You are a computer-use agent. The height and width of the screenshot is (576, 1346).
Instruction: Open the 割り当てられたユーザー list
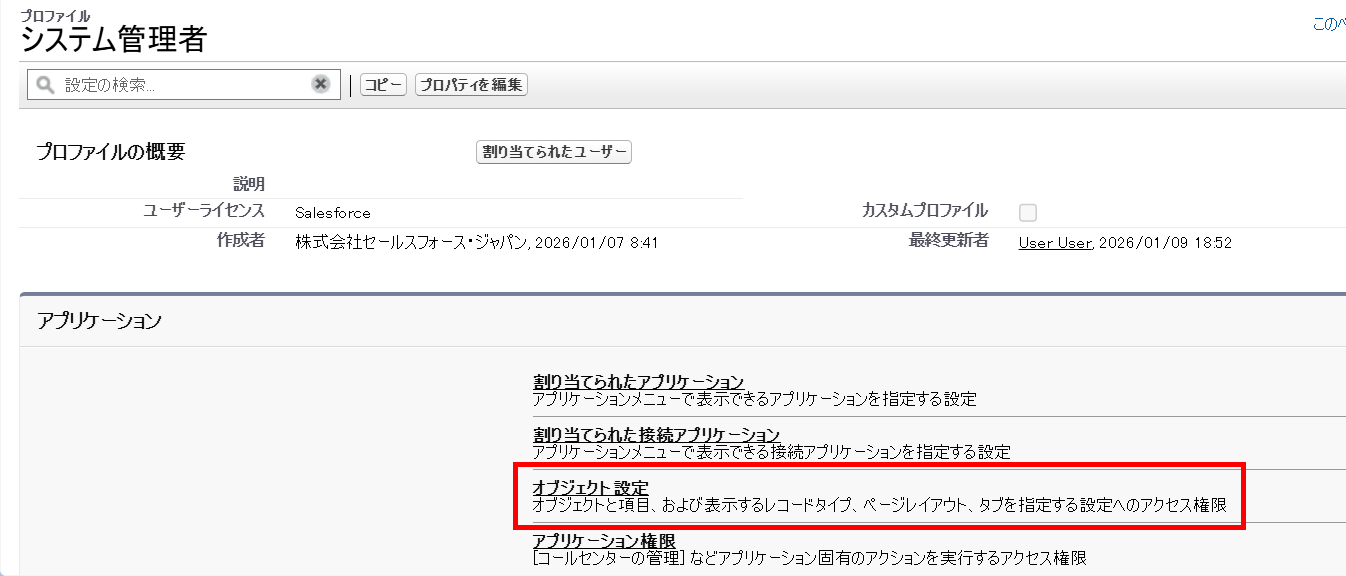coord(553,152)
